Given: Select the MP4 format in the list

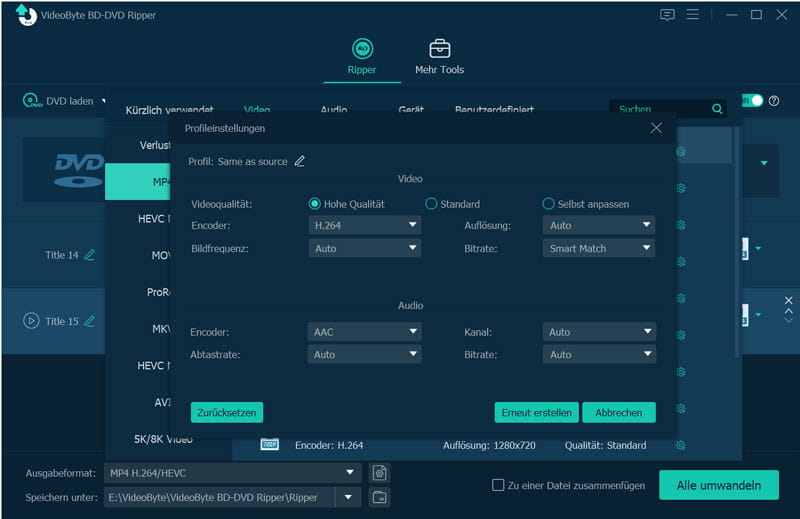Looking at the screenshot, I should (x=138, y=181).
